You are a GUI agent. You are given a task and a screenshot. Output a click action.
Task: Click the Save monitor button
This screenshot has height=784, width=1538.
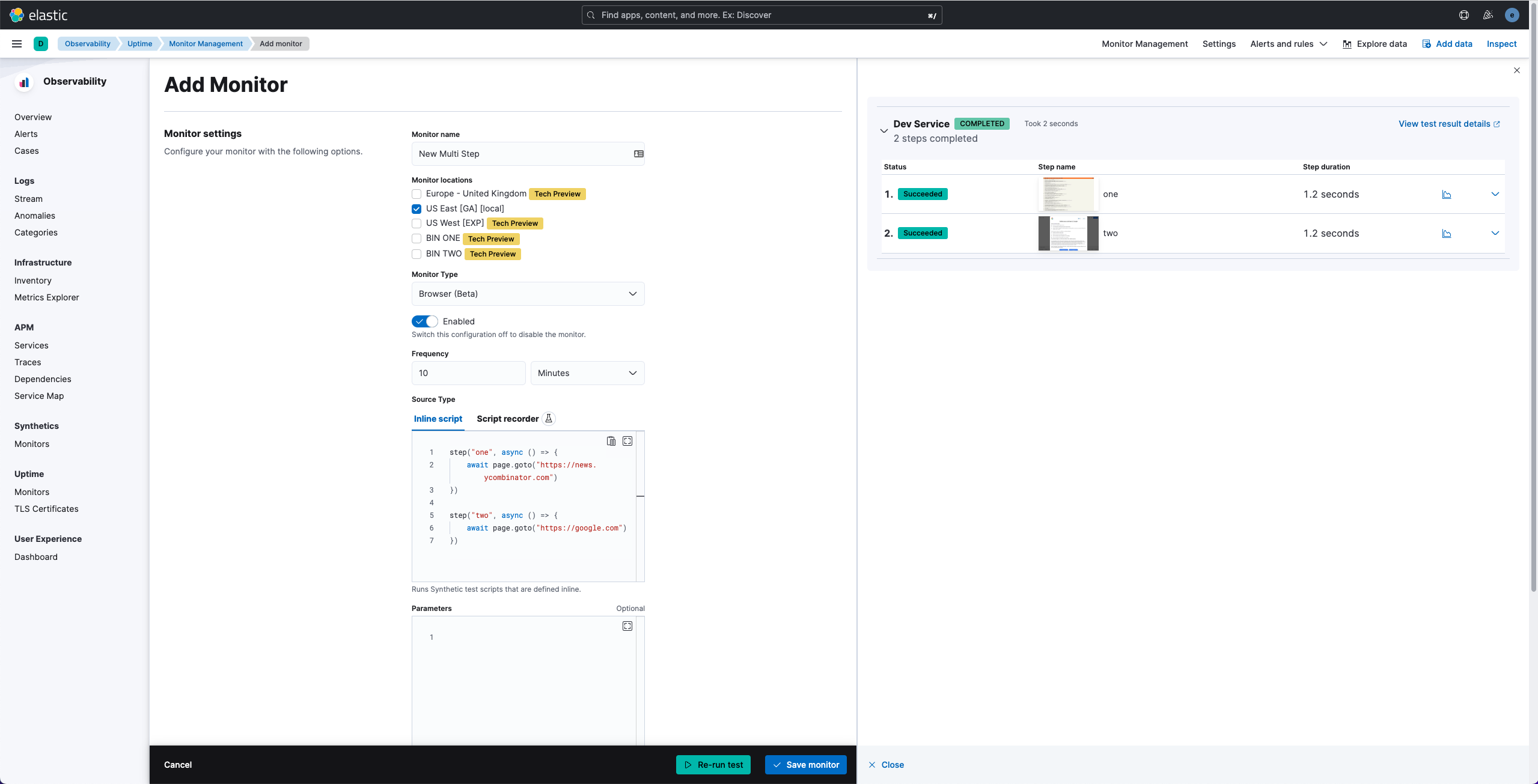[806, 765]
